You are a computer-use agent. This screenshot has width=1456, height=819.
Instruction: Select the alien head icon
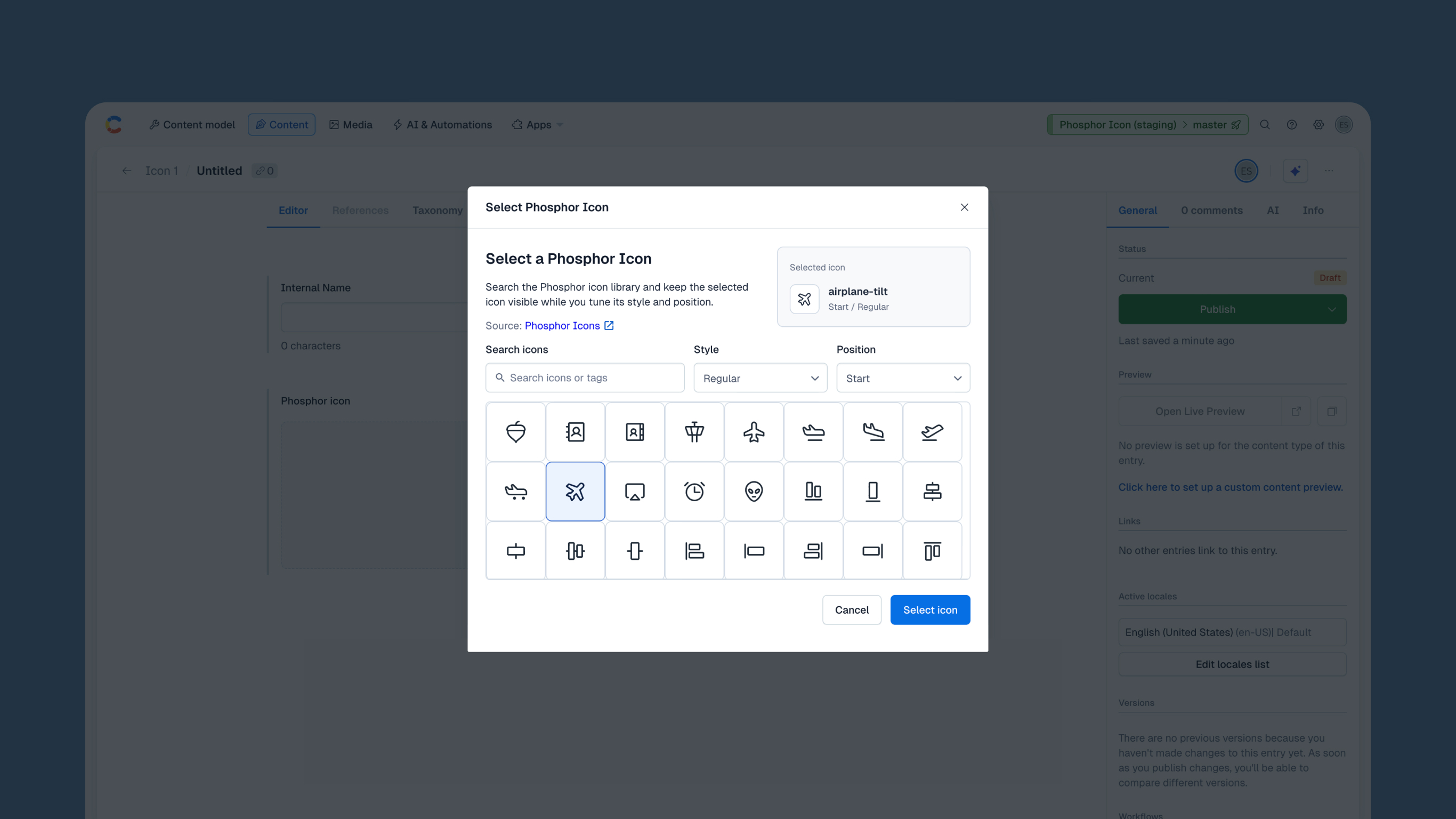[754, 491]
